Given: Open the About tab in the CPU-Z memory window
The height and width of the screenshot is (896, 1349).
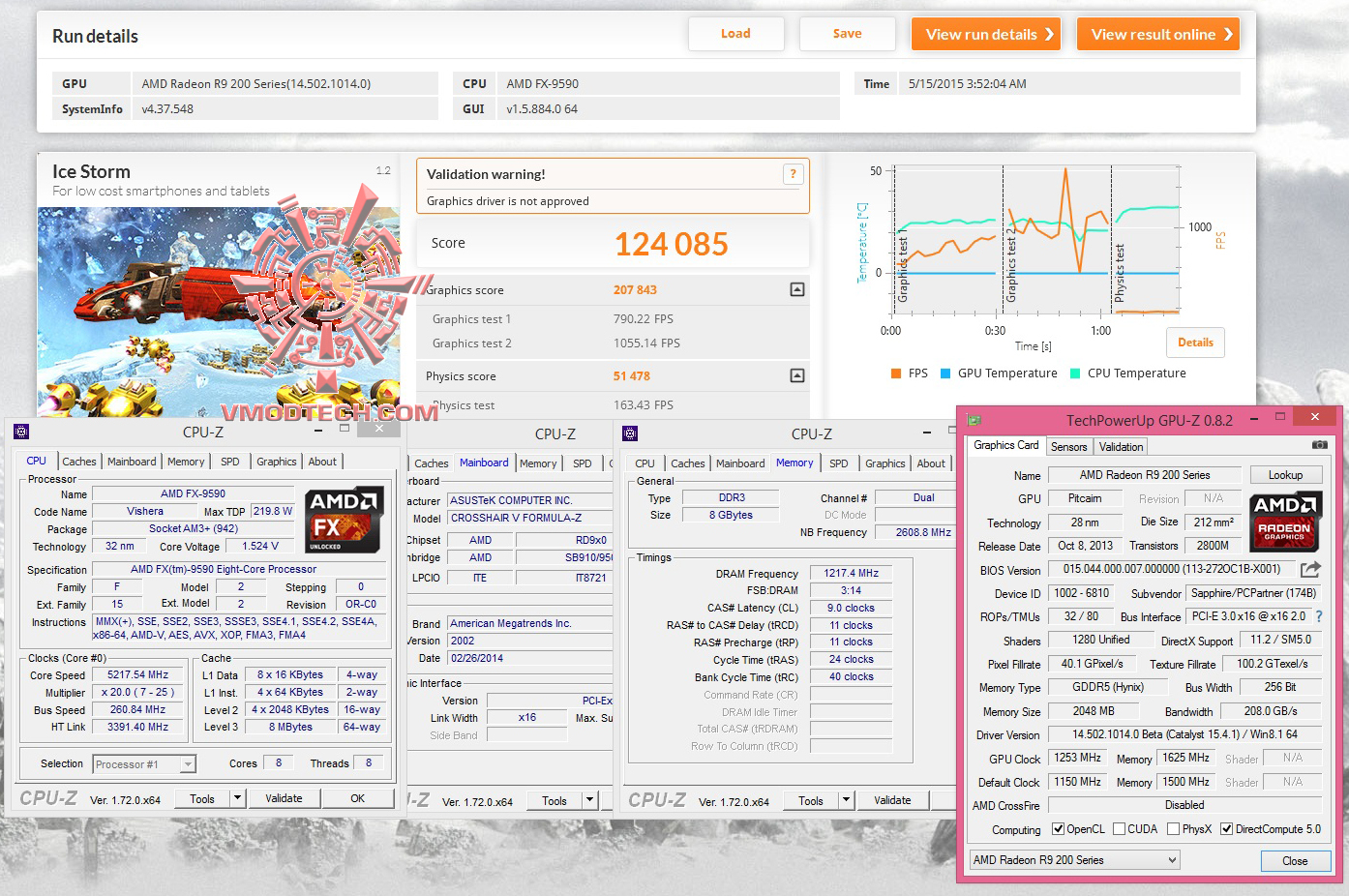Looking at the screenshot, I should pos(931,463).
